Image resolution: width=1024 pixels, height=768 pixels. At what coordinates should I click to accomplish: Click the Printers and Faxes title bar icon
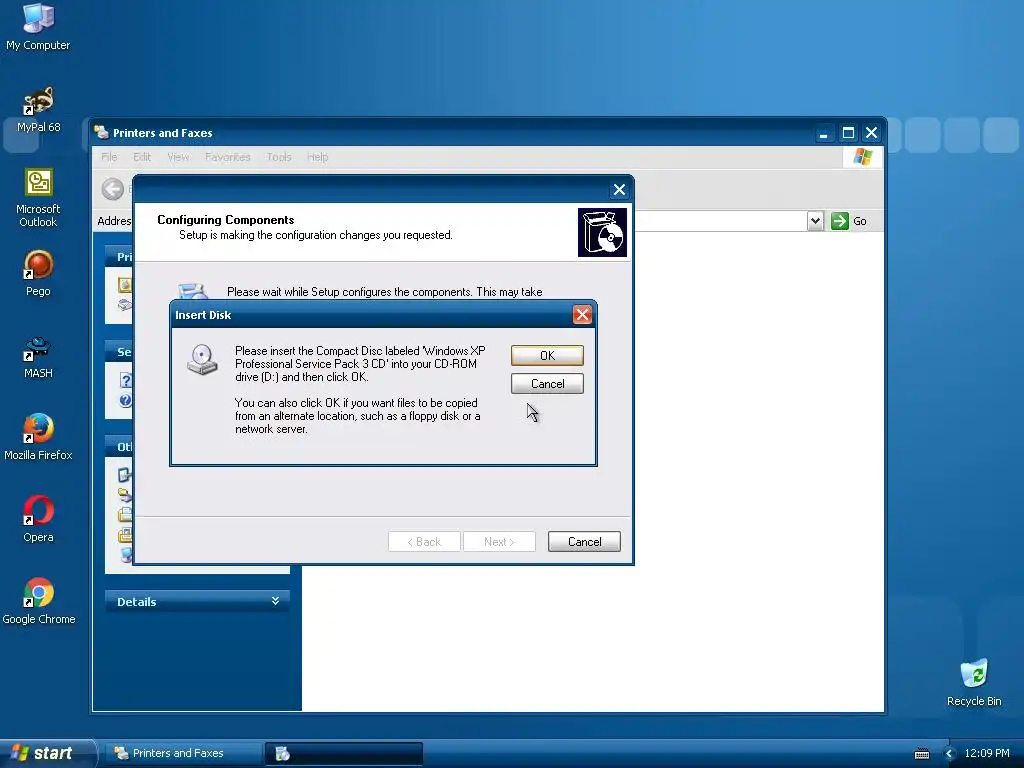pyautogui.click(x=101, y=133)
